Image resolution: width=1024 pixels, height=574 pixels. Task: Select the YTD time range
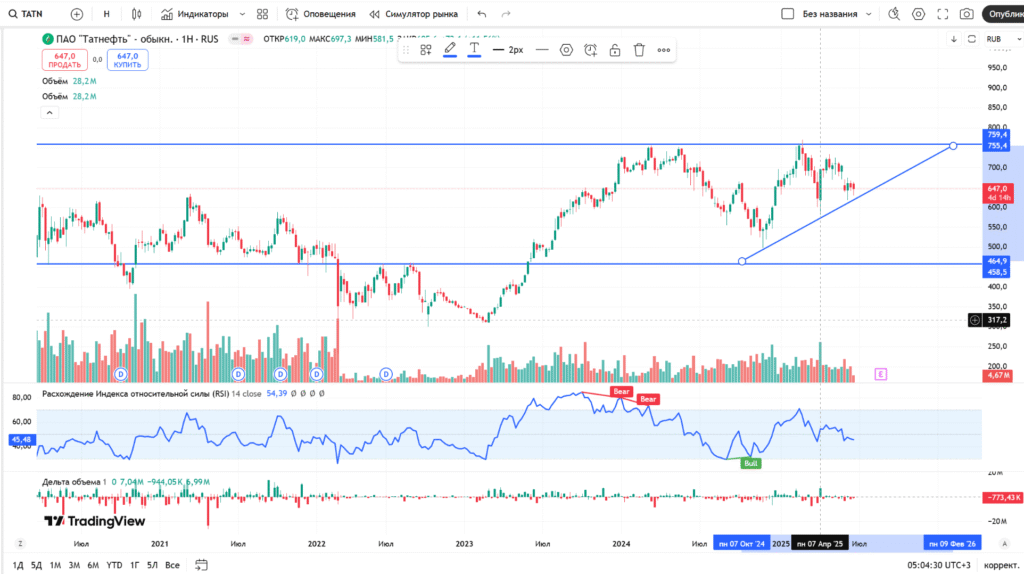(x=114, y=565)
